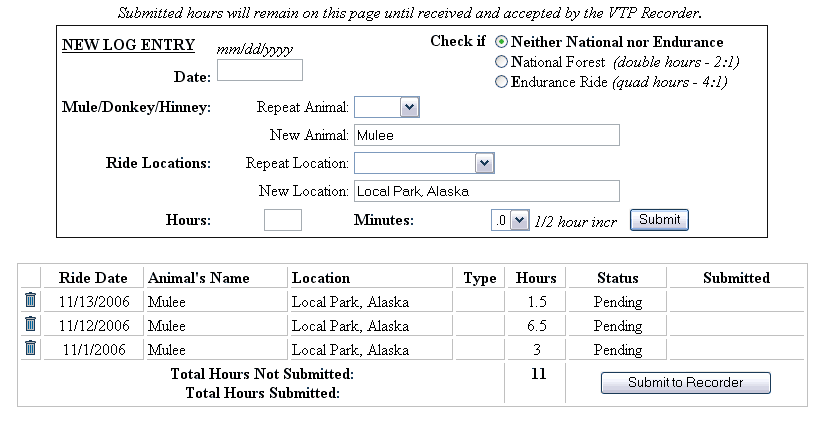818x424 pixels.
Task: Expand the Repeat Location dropdown
Action: (425, 163)
